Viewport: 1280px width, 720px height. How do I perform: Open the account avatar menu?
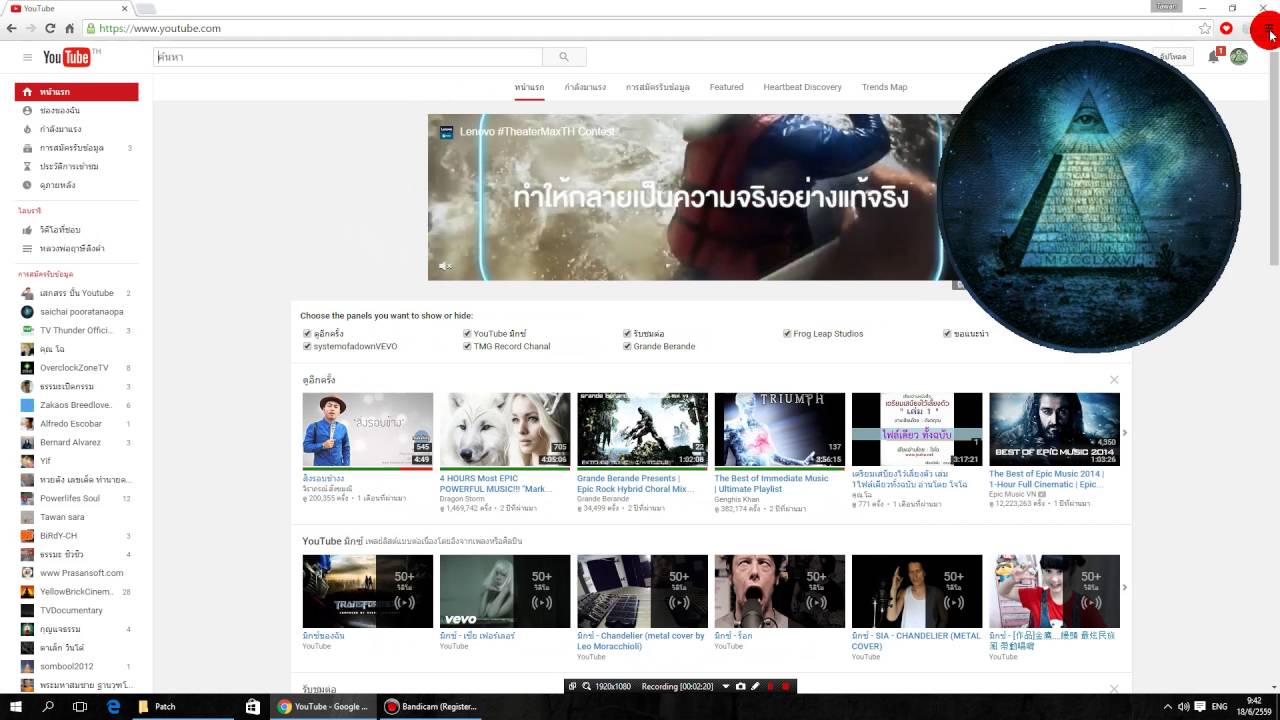(1238, 57)
